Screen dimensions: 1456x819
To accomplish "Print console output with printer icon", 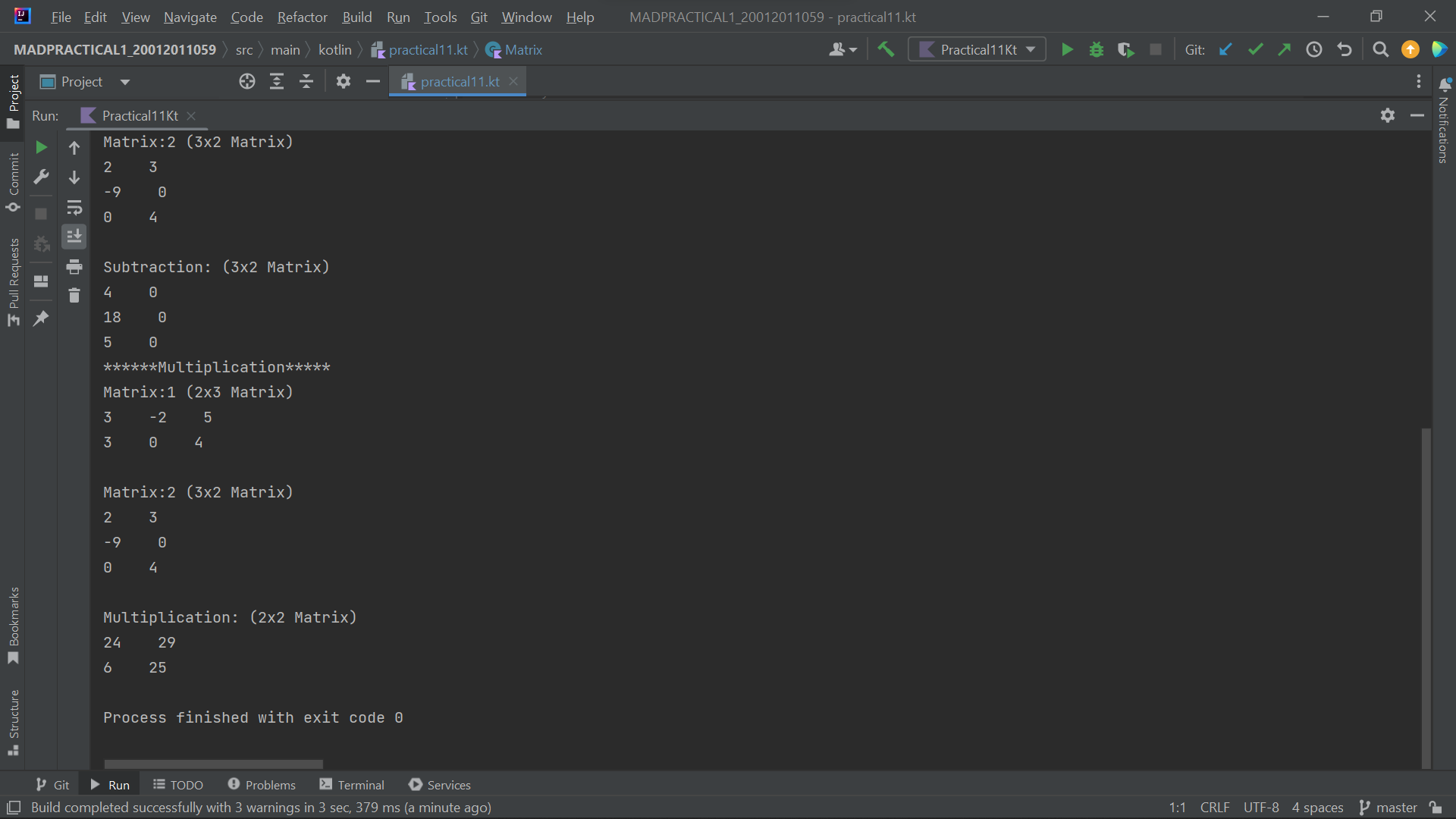I will coord(74,267).
